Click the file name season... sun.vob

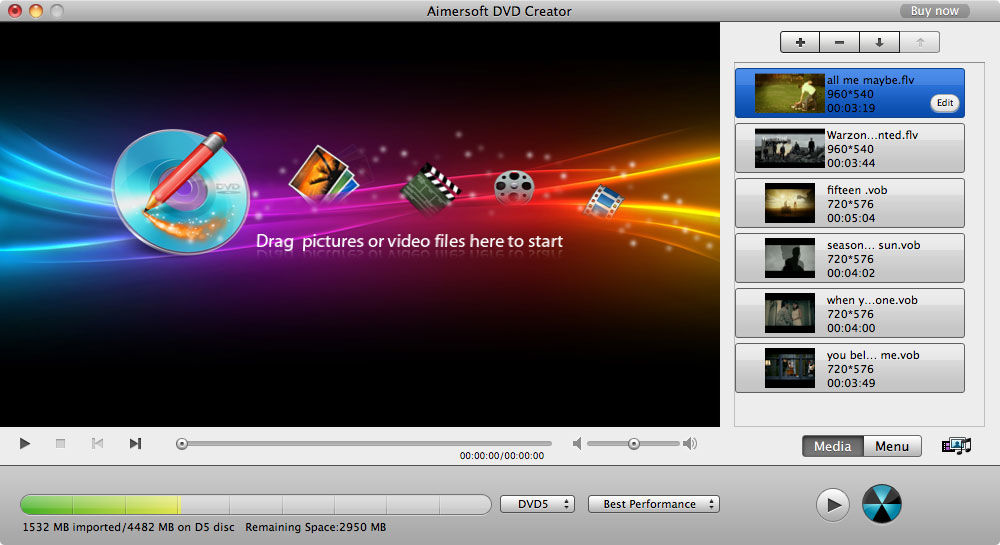coord(874,245)
